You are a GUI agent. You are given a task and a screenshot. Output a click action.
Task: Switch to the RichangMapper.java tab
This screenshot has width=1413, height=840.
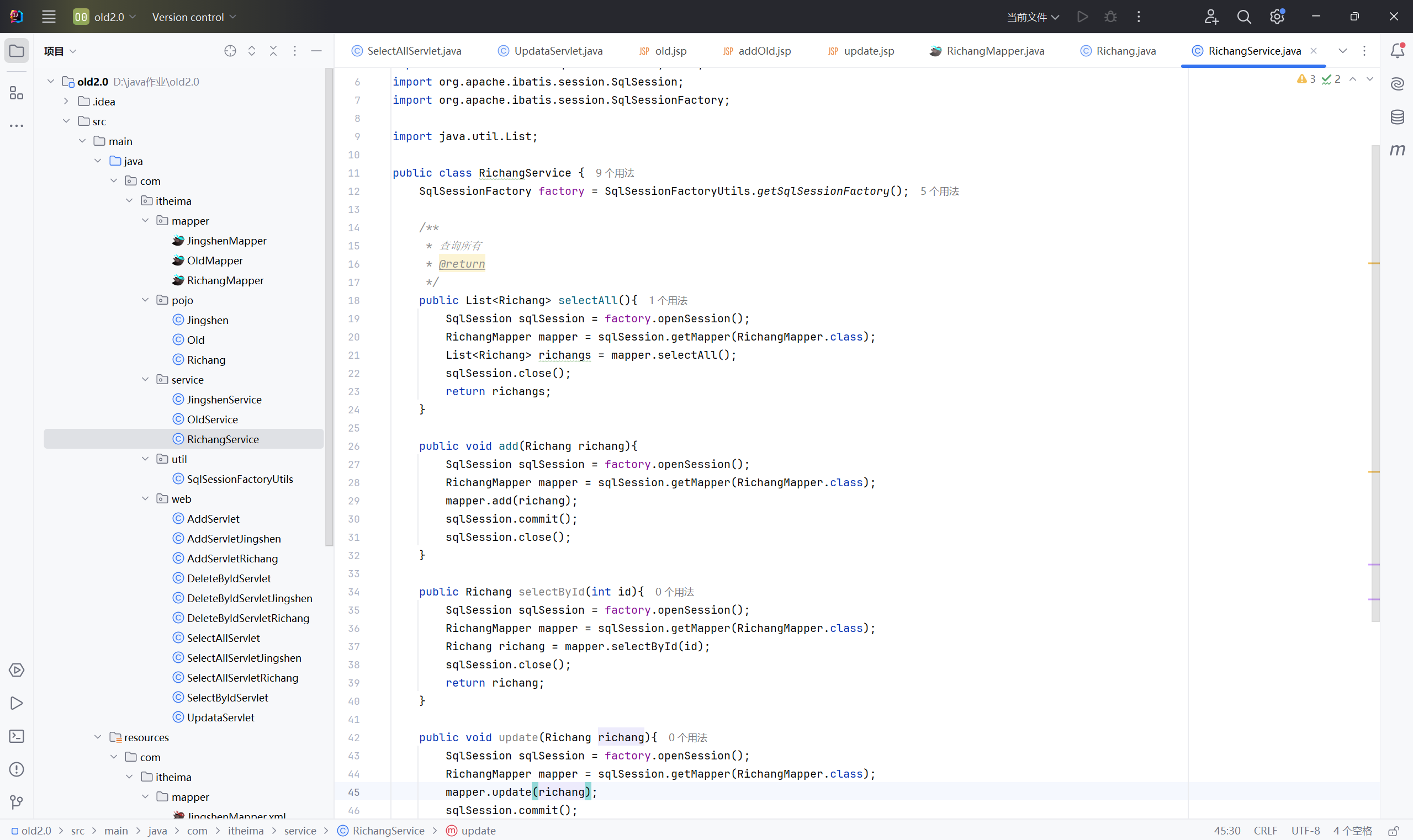coord(994,51)
